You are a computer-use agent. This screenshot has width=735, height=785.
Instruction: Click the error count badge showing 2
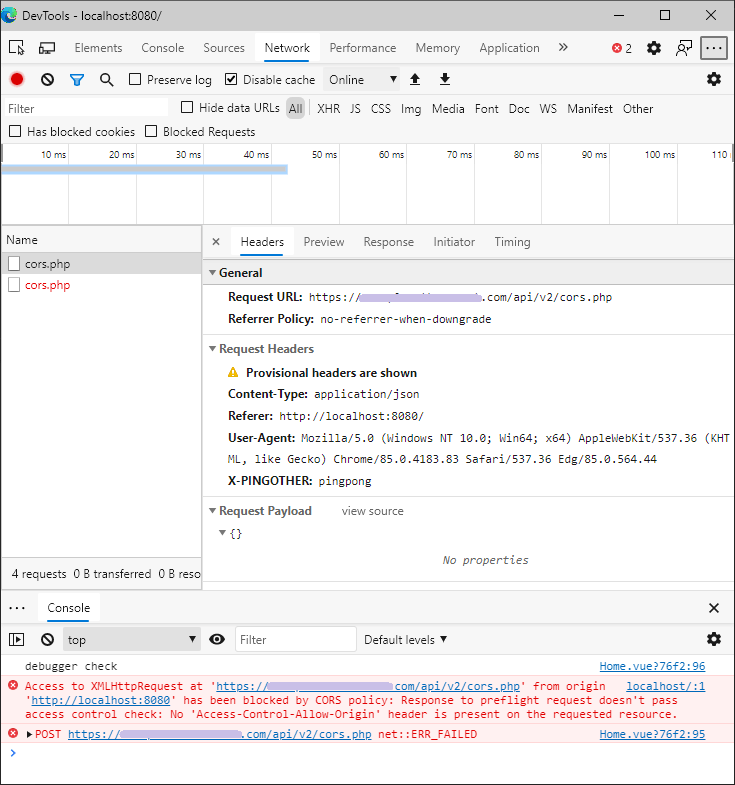[x=622, y=48]
